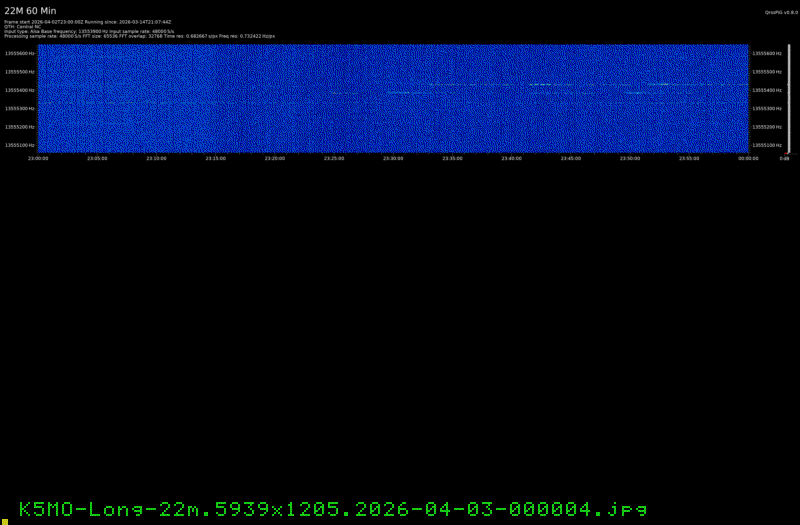The height and width of the screenshot is (525, 800).
Task: Click the 23:30:00 time axis label
Action: point(393,158)
